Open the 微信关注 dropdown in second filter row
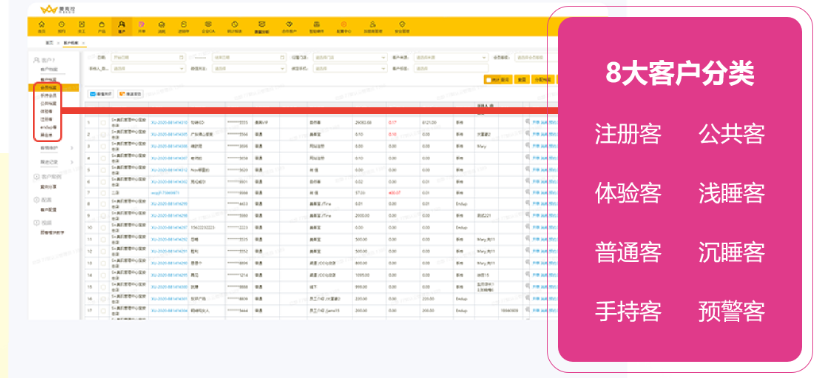 248,68
